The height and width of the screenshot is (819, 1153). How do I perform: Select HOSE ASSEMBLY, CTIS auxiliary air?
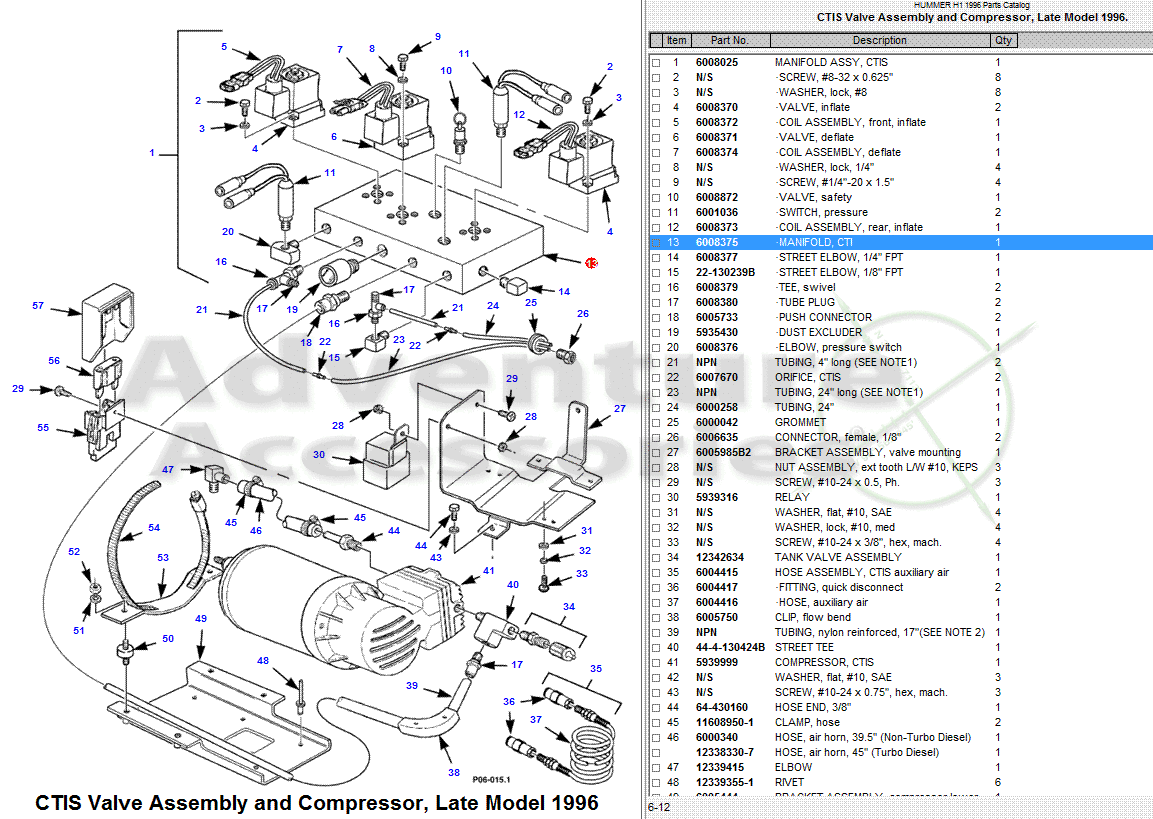[862, 573]
